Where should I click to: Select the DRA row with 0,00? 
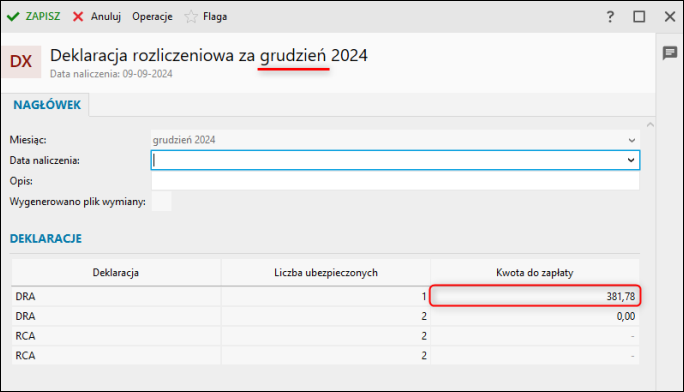click(x=325, y=316)
